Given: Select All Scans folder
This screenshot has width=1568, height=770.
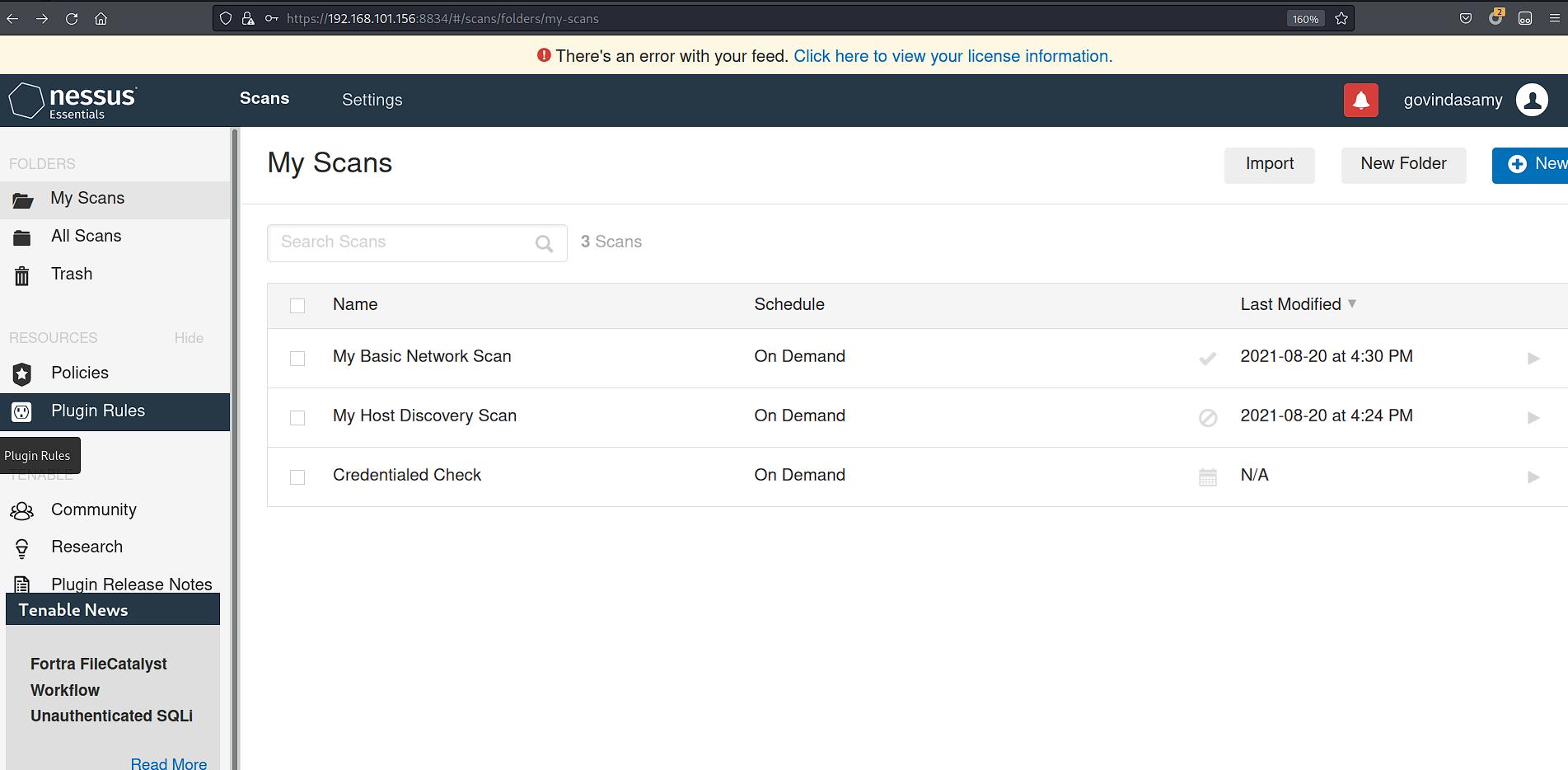Looking at the screenshot, I should coord(115,237).
